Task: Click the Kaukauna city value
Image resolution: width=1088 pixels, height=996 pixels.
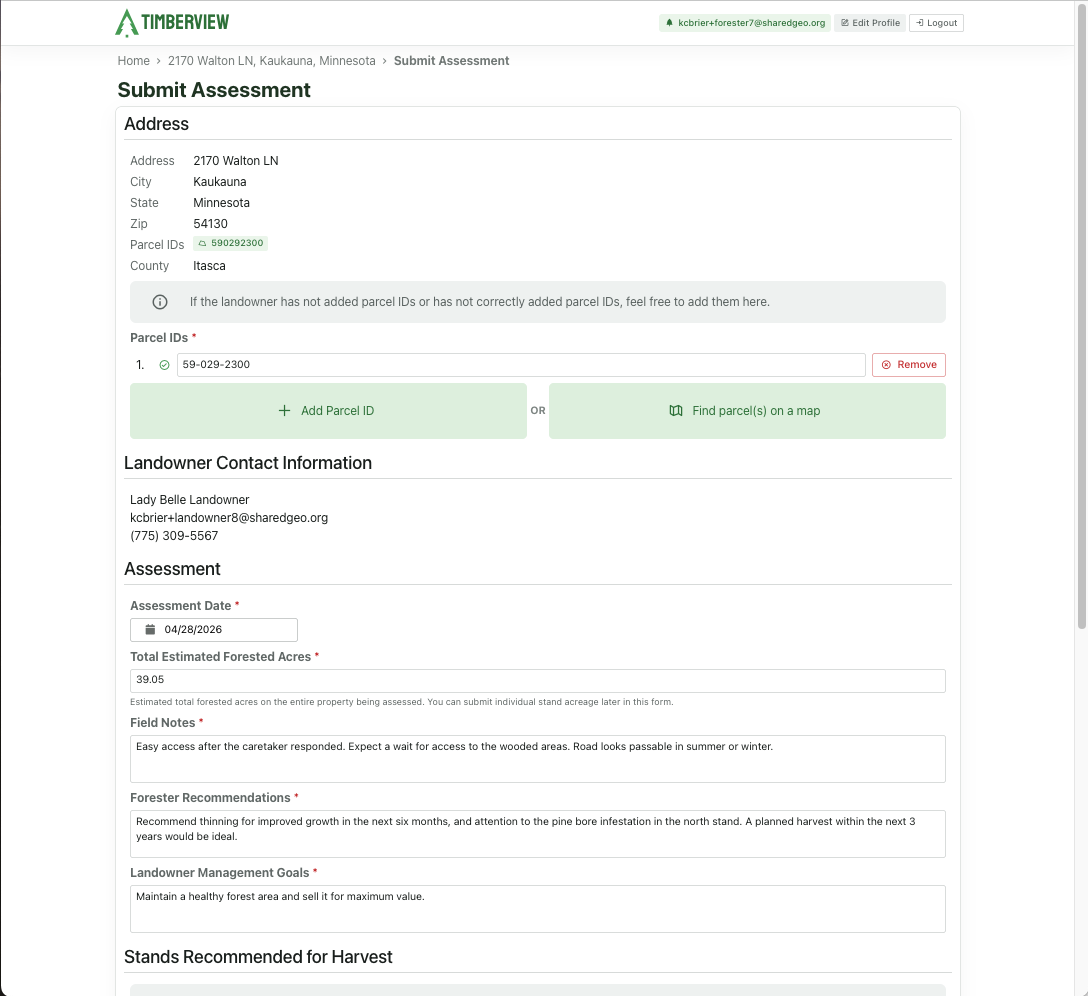Action: click(220, 182)
